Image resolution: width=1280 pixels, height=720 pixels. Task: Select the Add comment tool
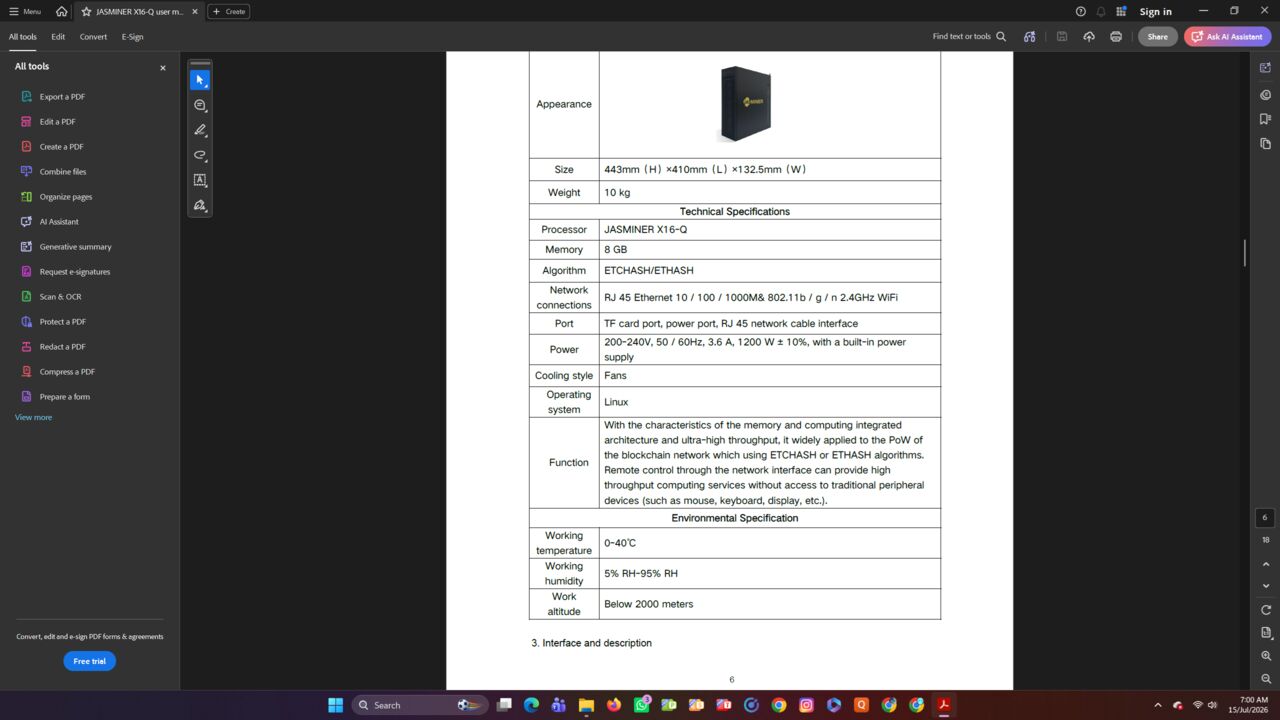click(200, 105)
